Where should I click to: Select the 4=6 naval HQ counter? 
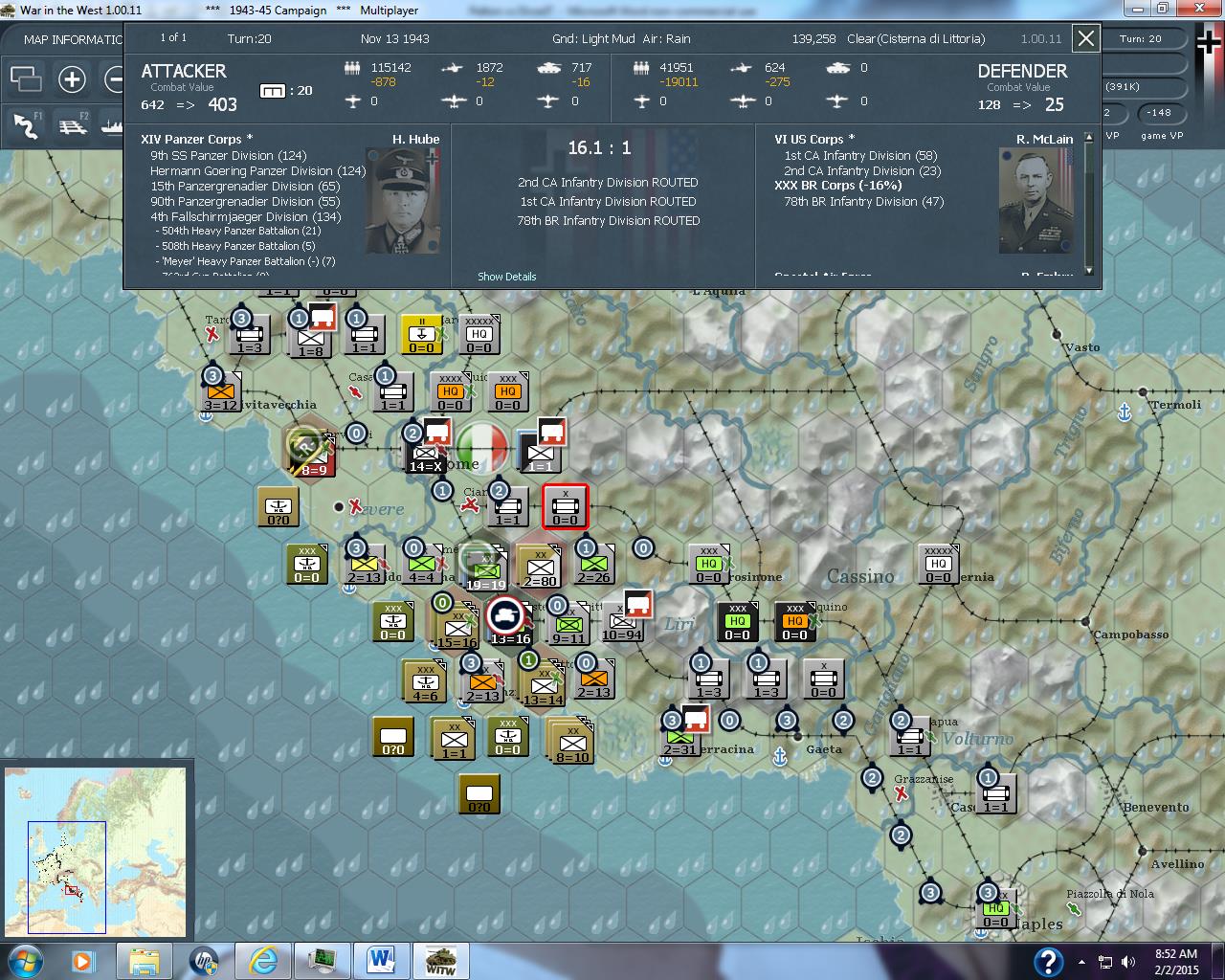click(424, 680)
